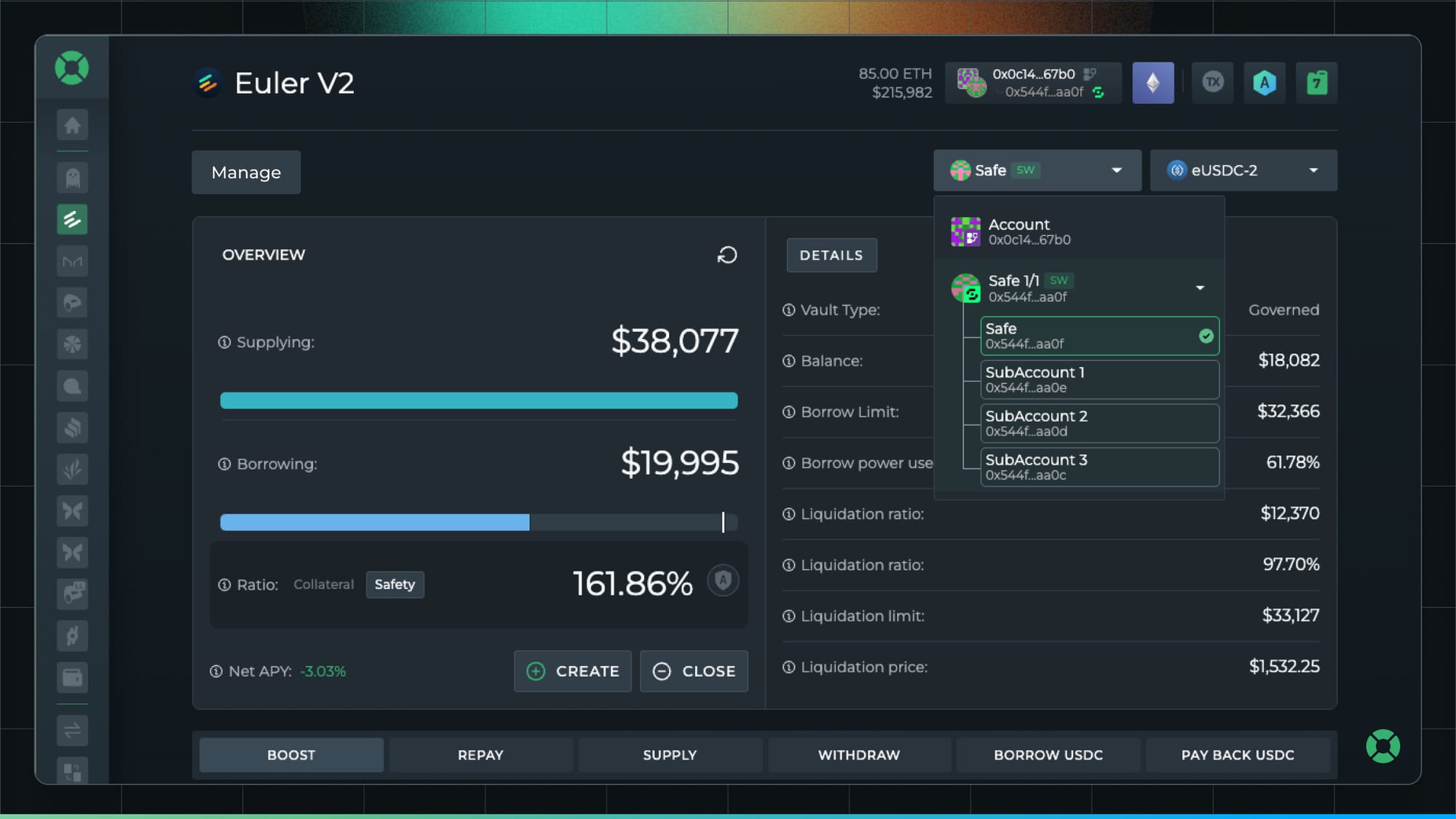Click the info icon next to Net APY

click(x=216, y=671)
